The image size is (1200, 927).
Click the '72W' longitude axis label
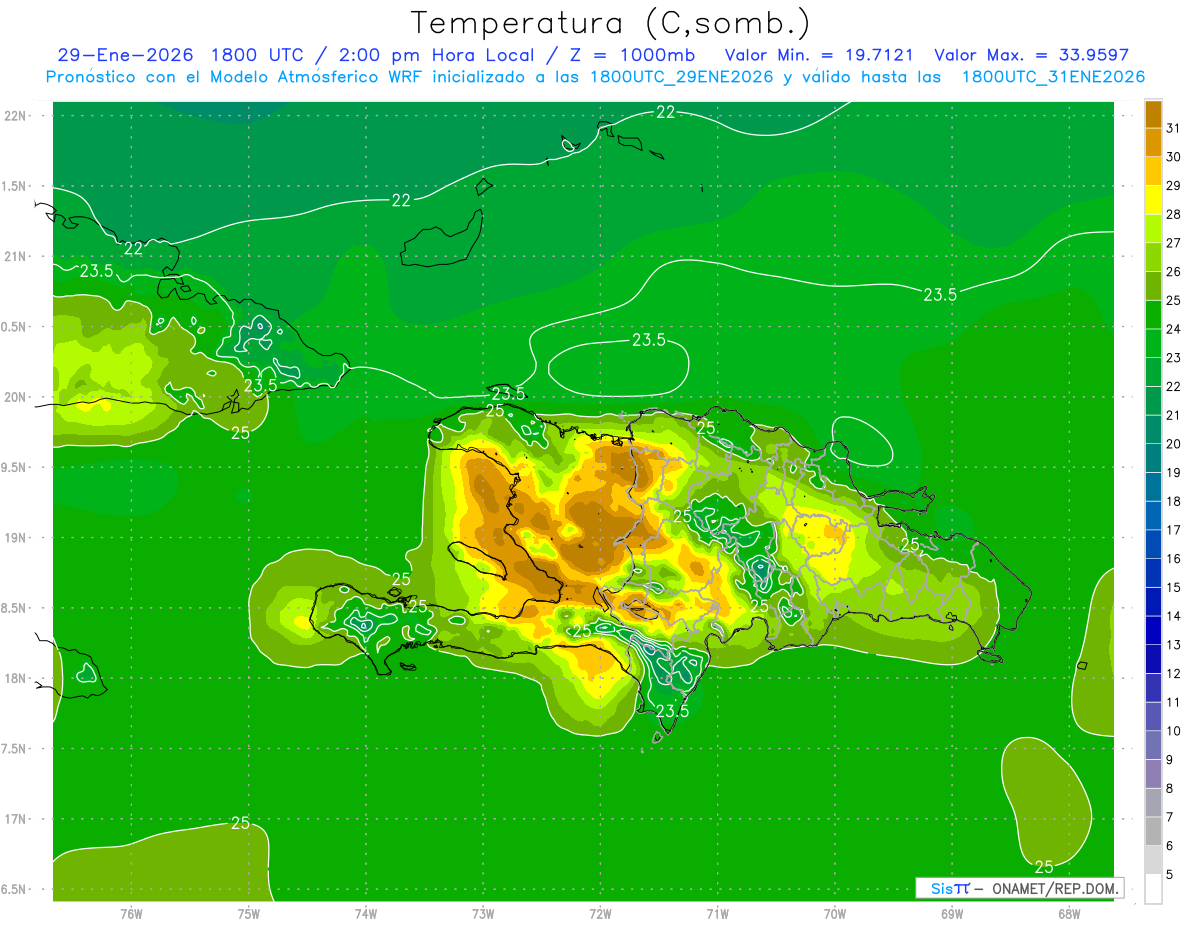(600, 913)
